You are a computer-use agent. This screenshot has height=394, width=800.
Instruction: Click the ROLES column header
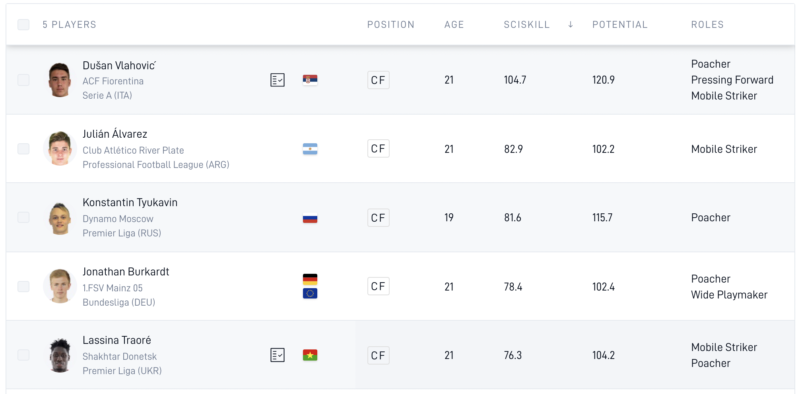point(707,24)
